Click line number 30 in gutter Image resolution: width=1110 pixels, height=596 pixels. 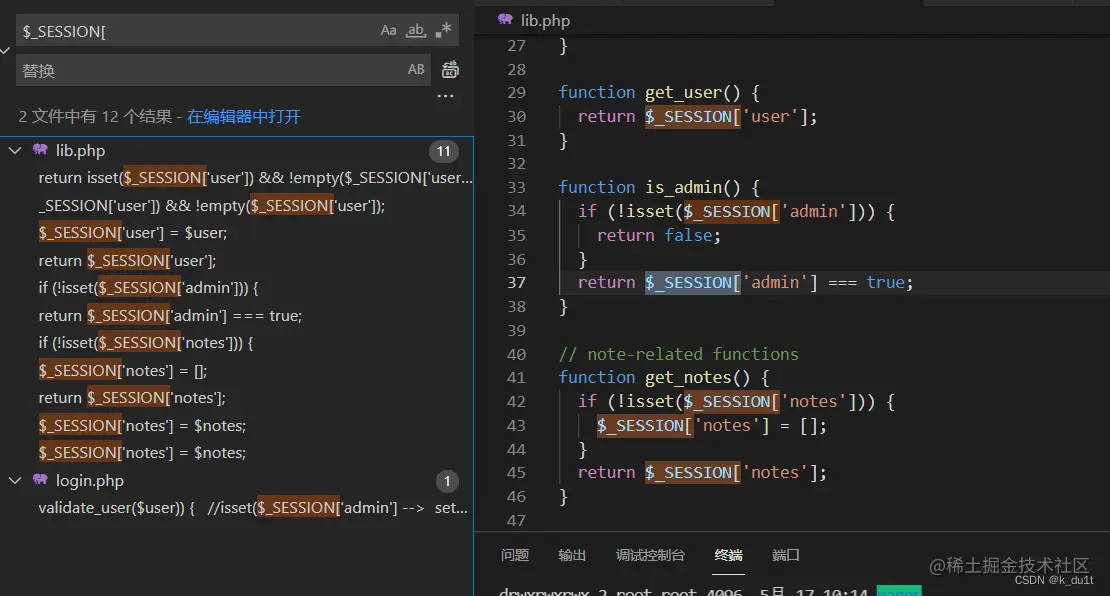tap(516, 117)
